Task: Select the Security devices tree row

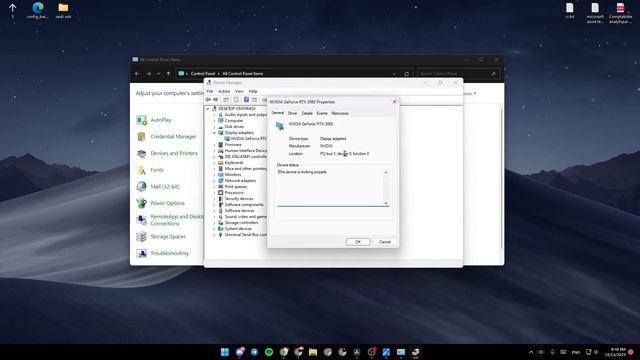Action: [x=239, y=199]
